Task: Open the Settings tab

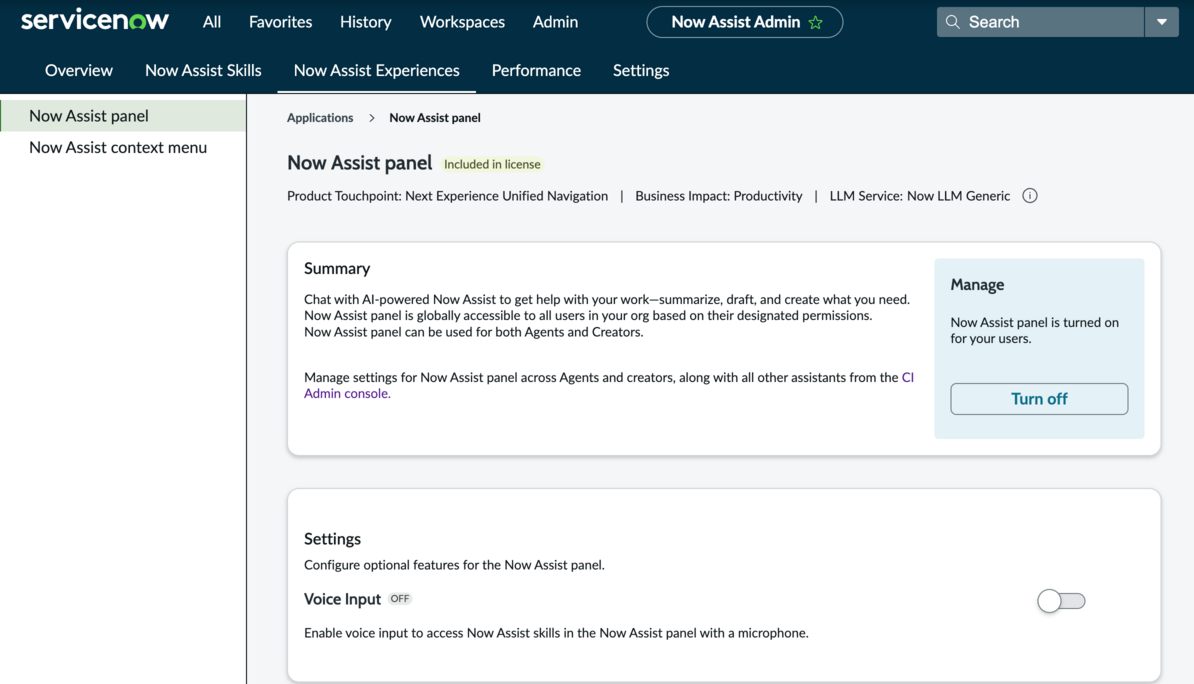Action: click(x=641, y=70)
